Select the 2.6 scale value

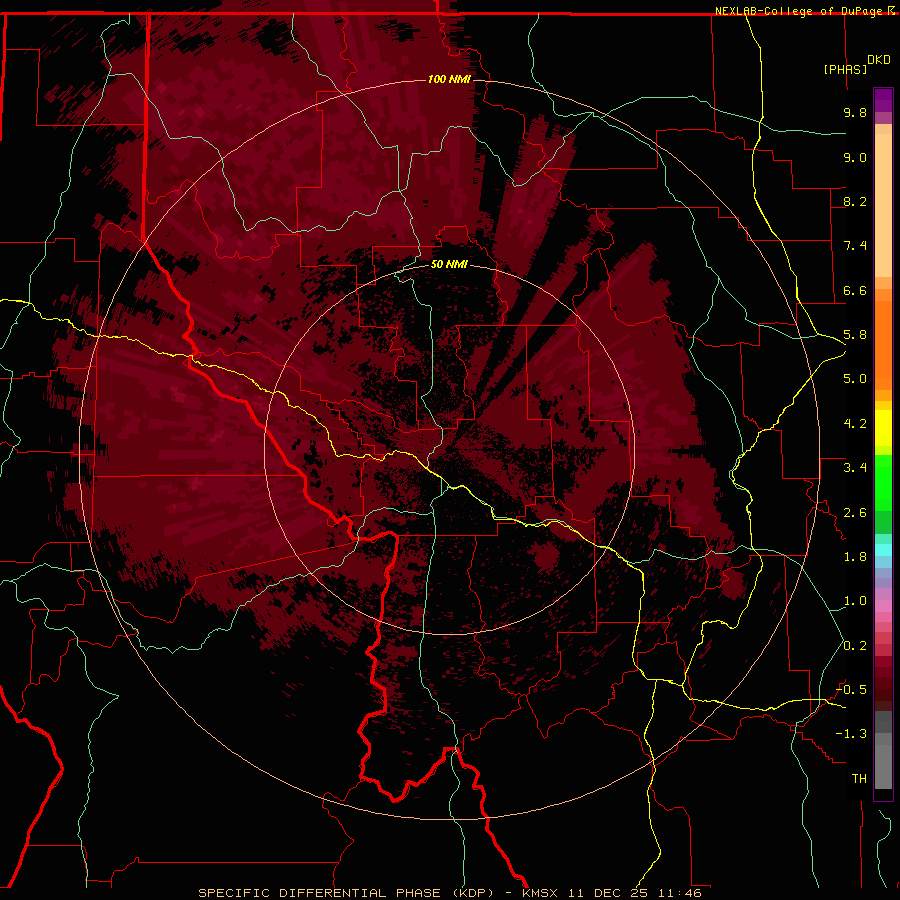pyautogui.click(x=855, y=513)
